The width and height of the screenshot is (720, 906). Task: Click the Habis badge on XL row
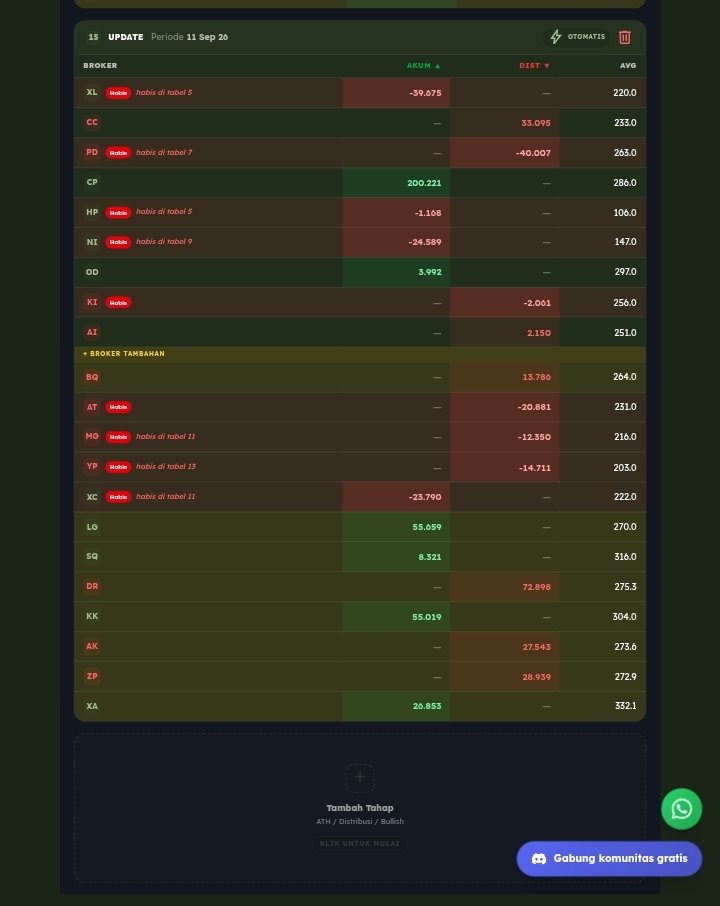point(118,93)
